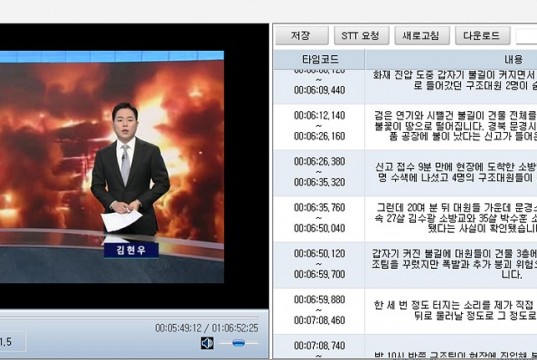Viewport: 537px width, 360px height.
Task: Edit caption starting with 신고 접수 9분
Action: pyautogui.click(x=451, y=172)
